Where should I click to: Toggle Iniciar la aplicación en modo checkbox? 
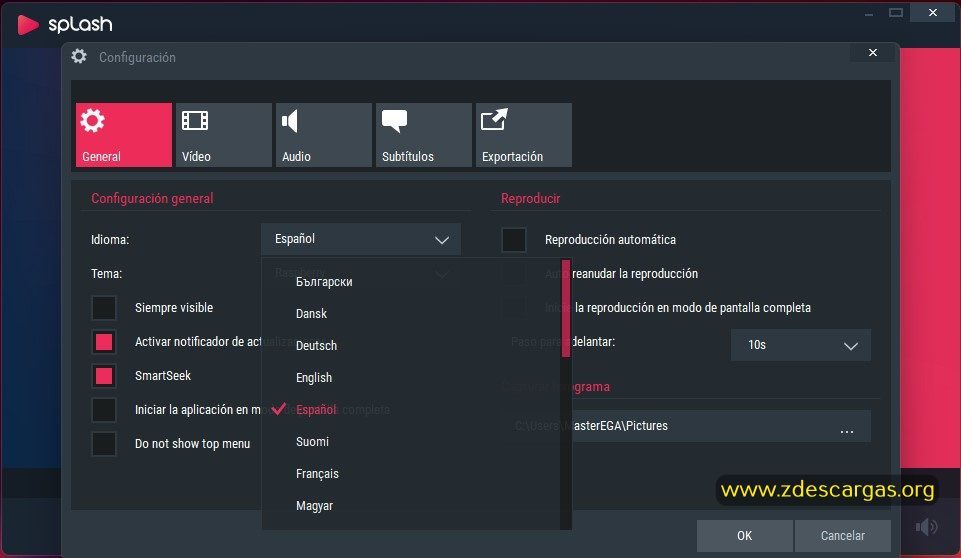(104, 410)
